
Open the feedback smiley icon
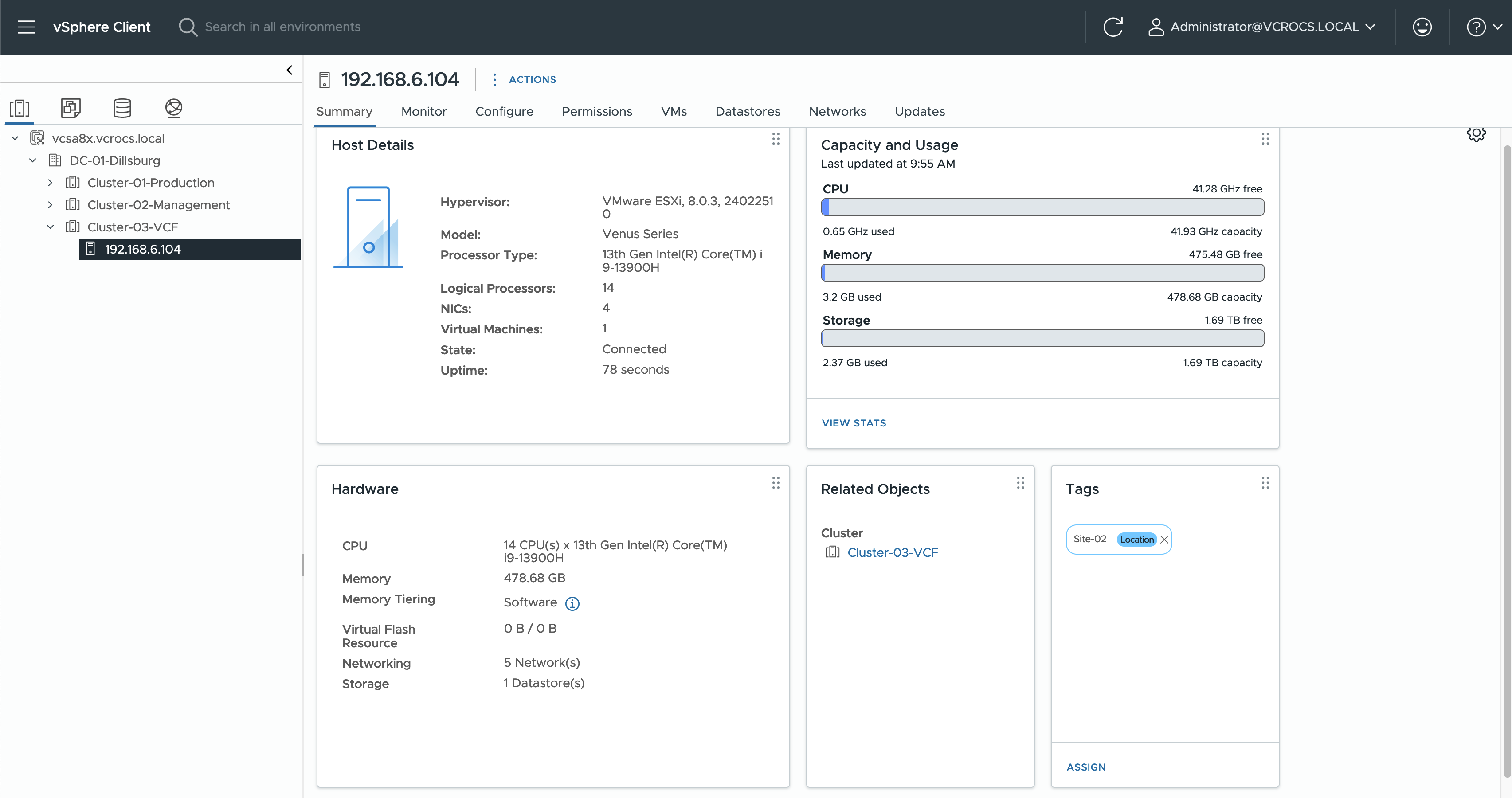1422,27
